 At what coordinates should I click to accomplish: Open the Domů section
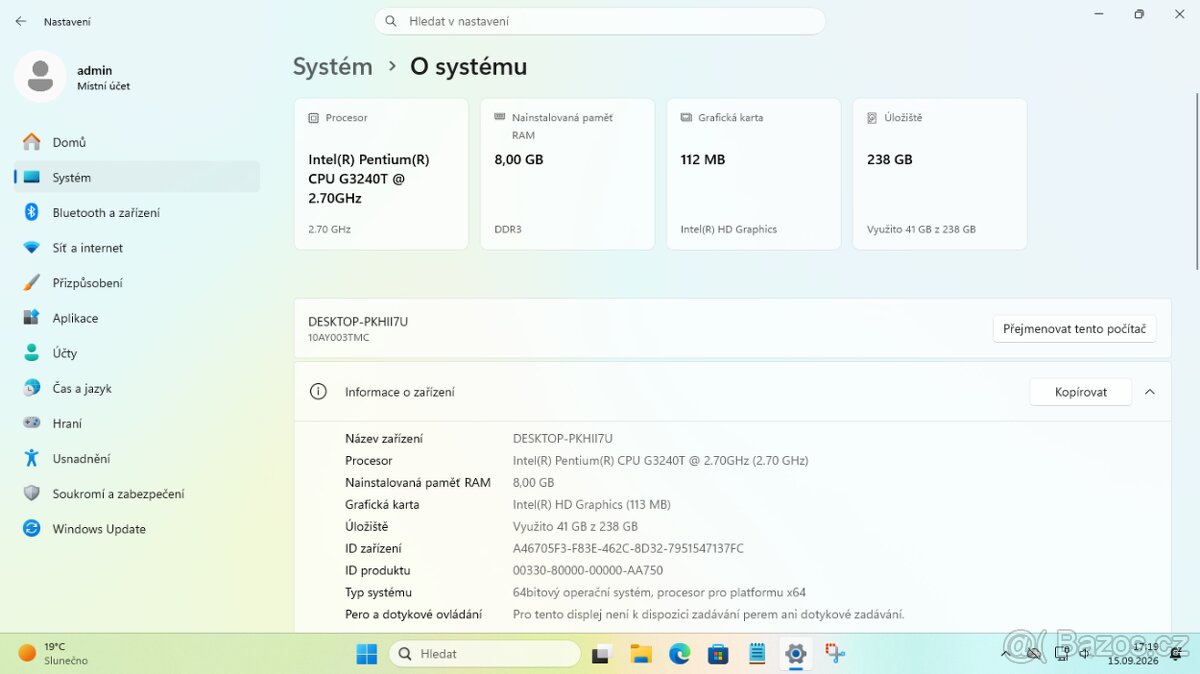[x=137, y=142]
